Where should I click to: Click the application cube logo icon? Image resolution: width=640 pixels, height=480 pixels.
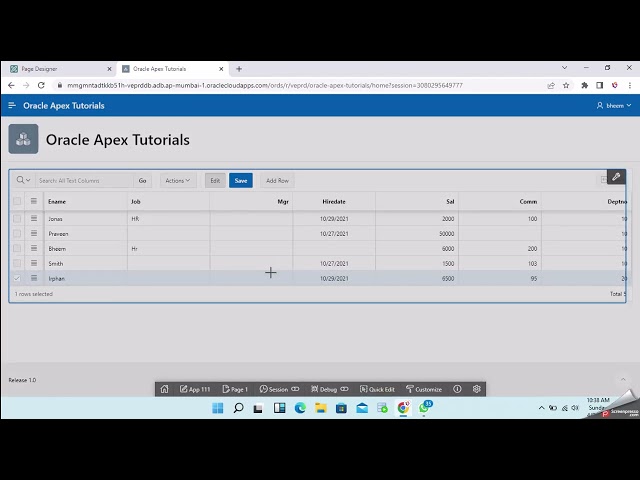coord(23,139)
